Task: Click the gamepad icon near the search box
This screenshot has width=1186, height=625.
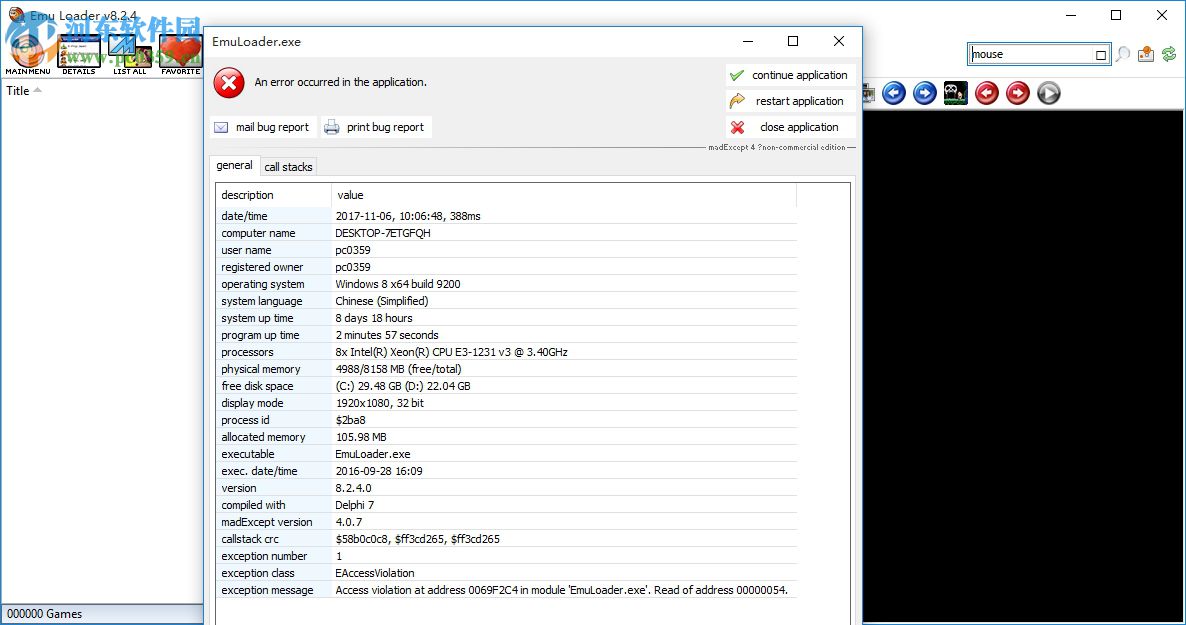Action: pos(1145,53)
